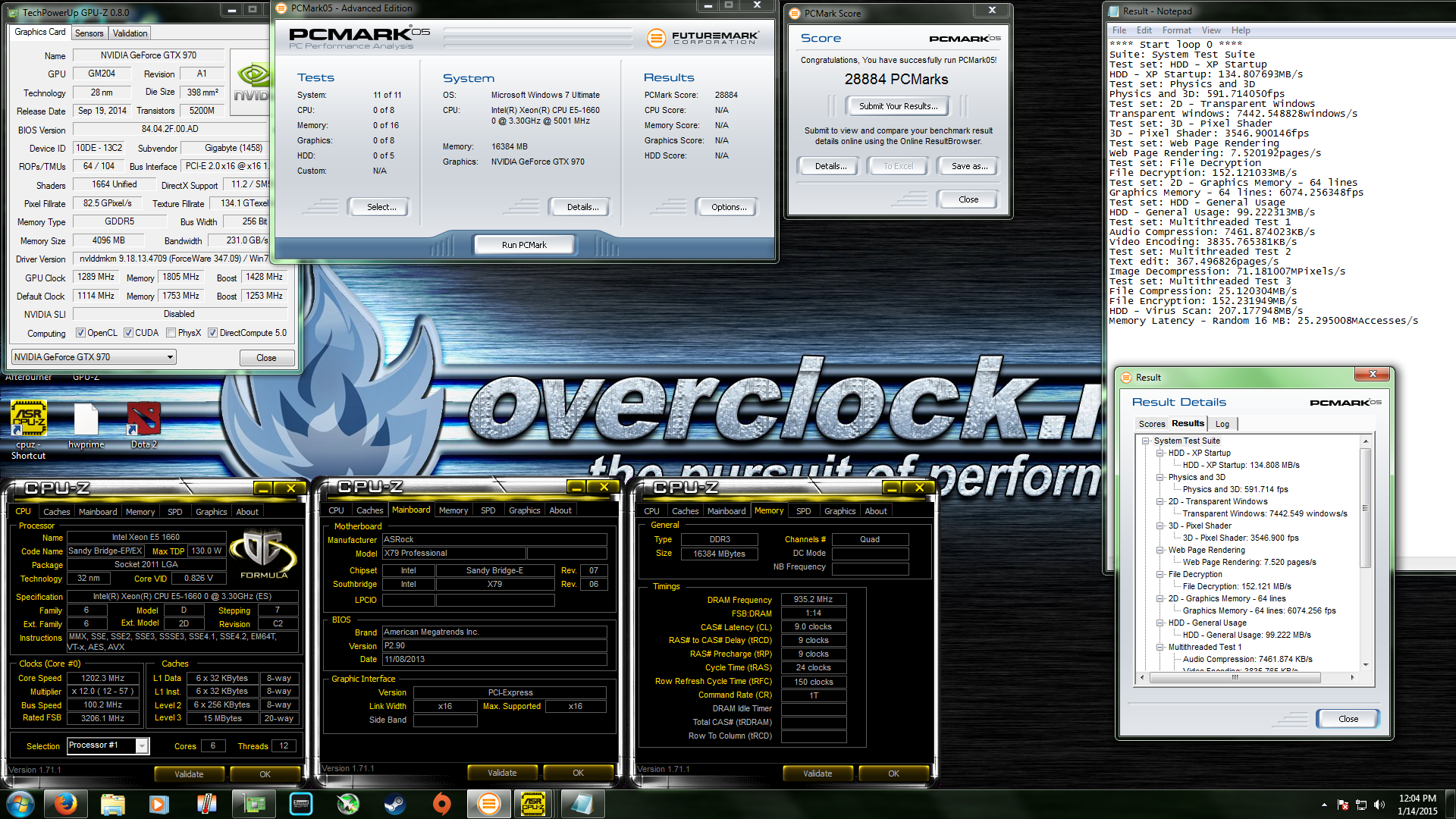Launch Windows Media Player from taskbar
1456x819 pixels.
click(158, 804)
